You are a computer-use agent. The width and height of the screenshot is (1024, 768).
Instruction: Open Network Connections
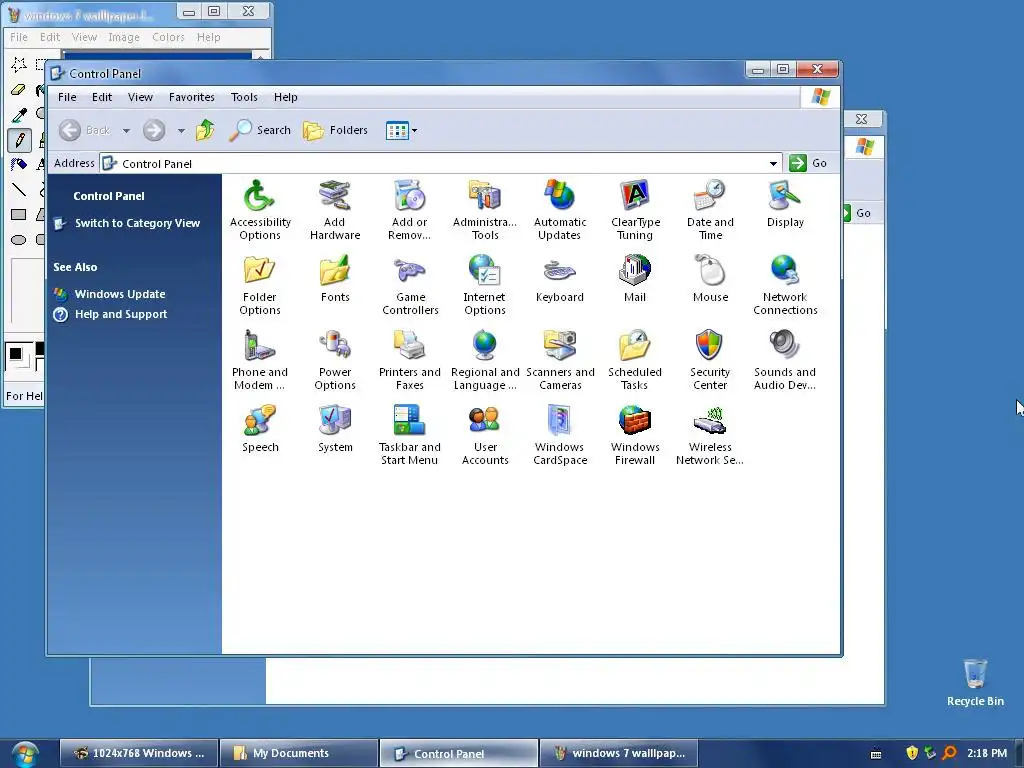pos(785,285)
